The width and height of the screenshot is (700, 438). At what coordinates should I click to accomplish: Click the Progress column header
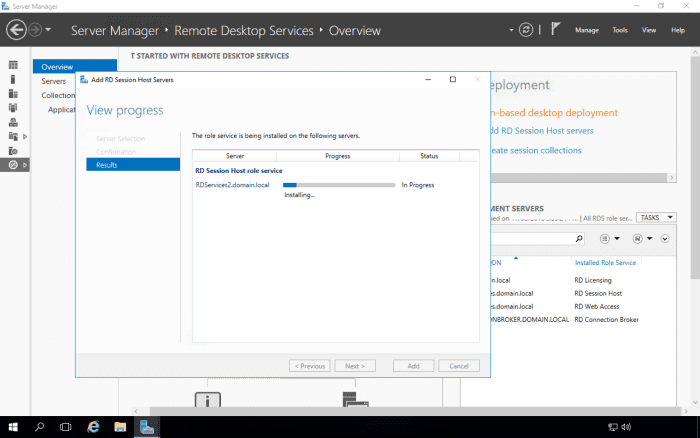pyautogui.click(x=338, y=156)
